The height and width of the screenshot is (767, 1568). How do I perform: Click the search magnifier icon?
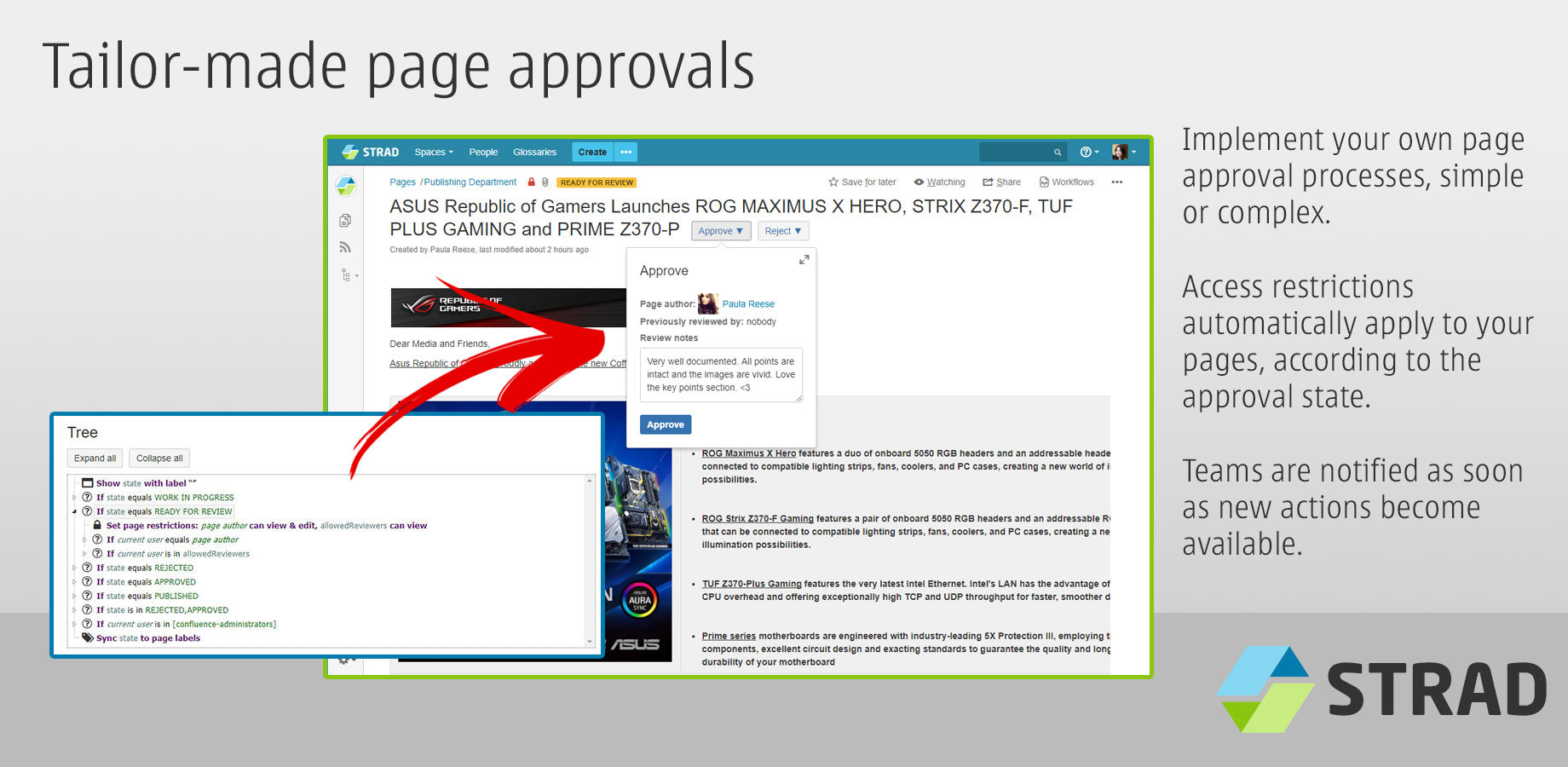(x=1058, y=153)
